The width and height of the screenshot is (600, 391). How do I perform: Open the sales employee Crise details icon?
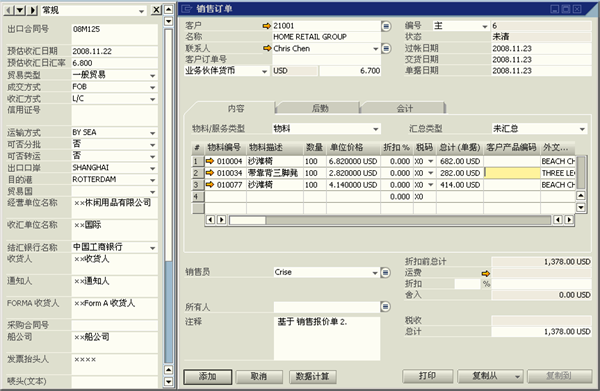[386, 272]
